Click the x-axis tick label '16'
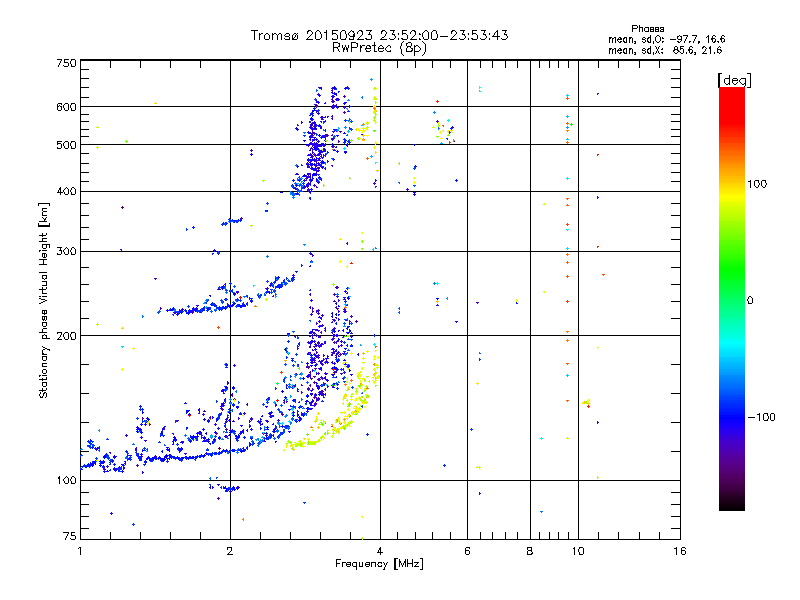 (x=680, y=551)
